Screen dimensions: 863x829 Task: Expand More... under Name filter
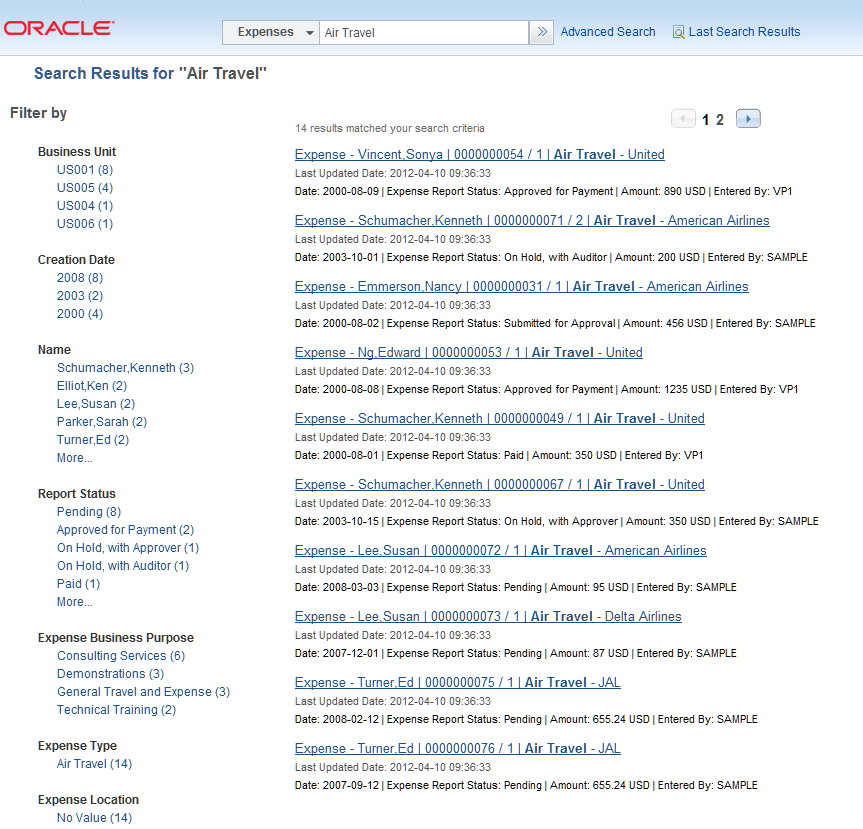pyautogui.click(x=75, y=458)
